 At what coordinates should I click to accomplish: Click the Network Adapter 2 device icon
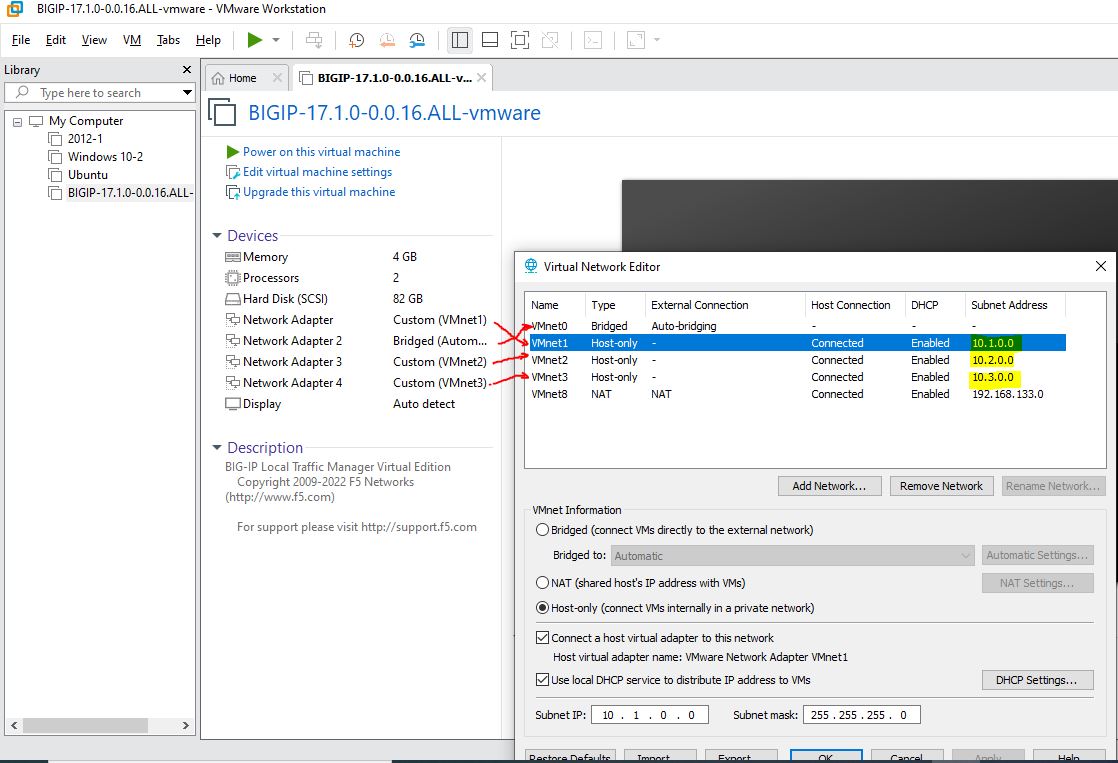click(233, 341)
